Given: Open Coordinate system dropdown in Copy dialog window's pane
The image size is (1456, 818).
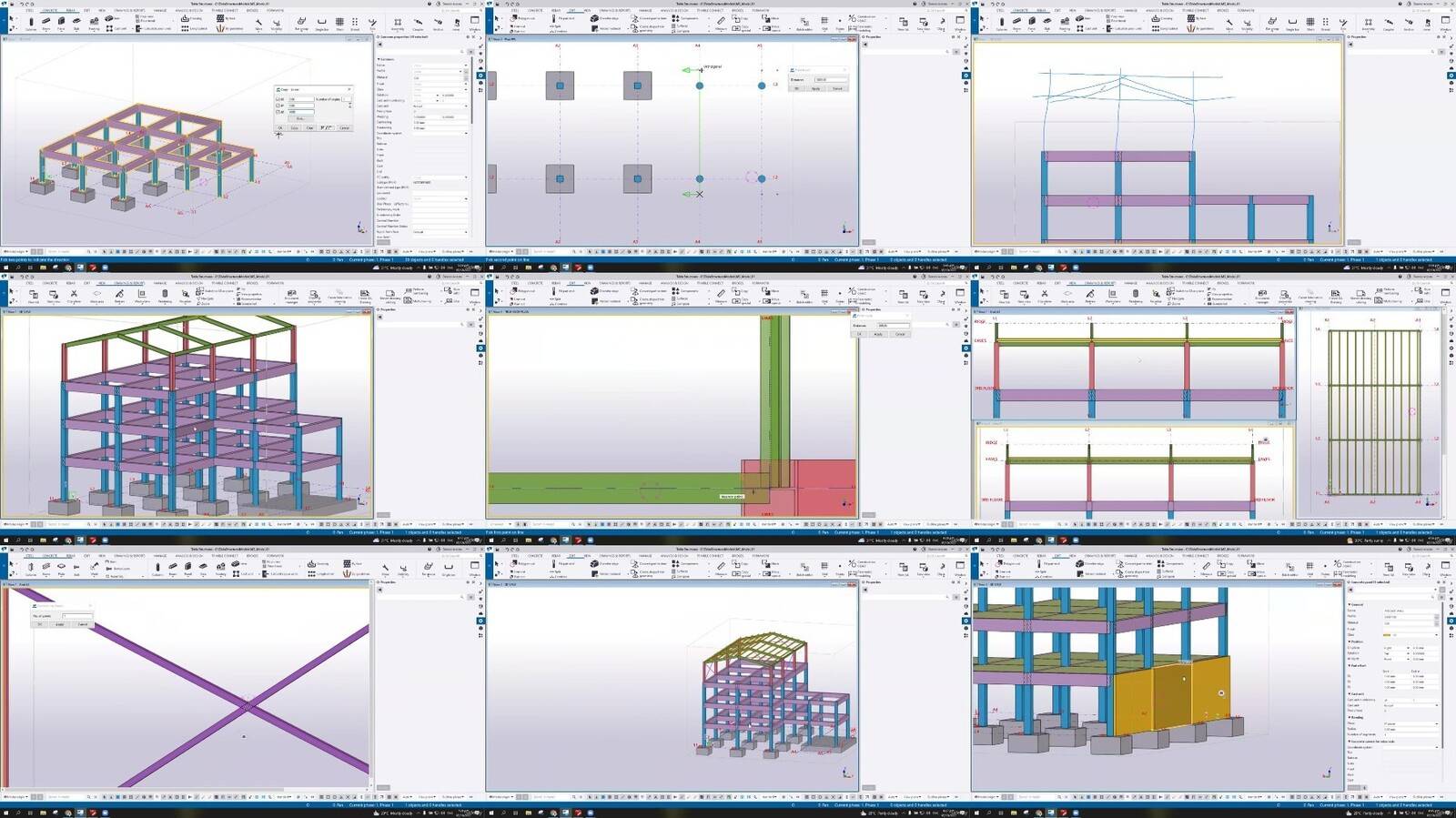Looking at the screenshot, I should coord(440,134).
